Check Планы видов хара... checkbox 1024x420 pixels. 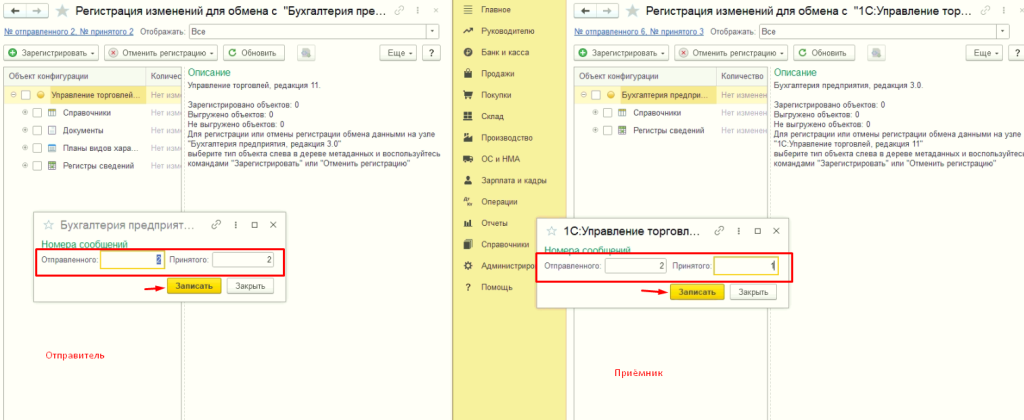click(37, 148)
